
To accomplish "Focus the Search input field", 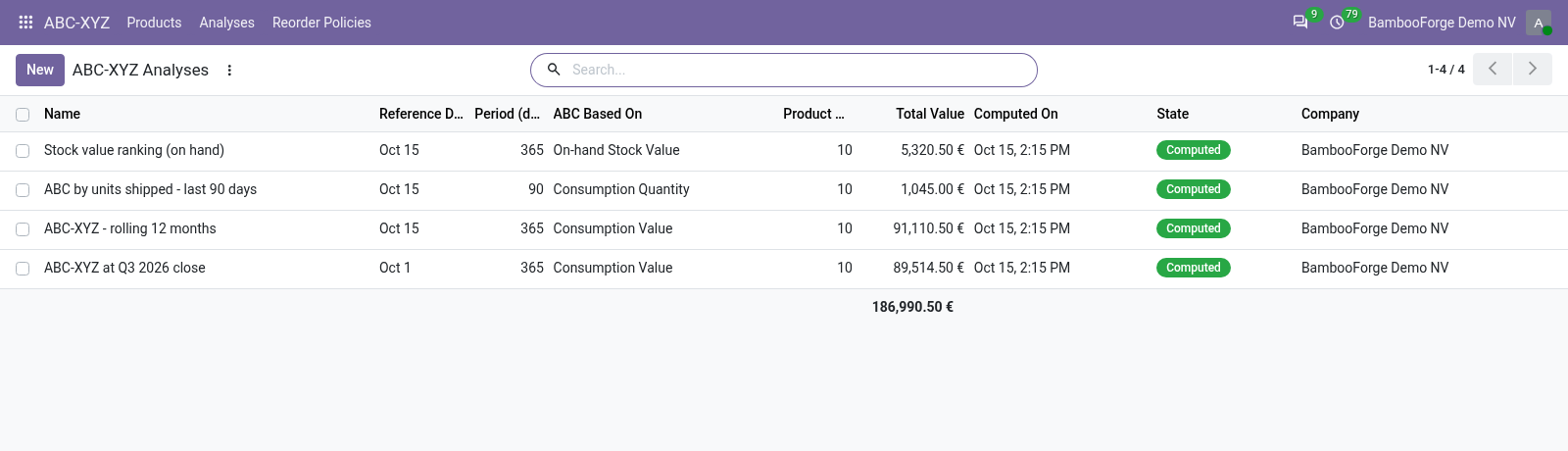I will tap(799, 70).
